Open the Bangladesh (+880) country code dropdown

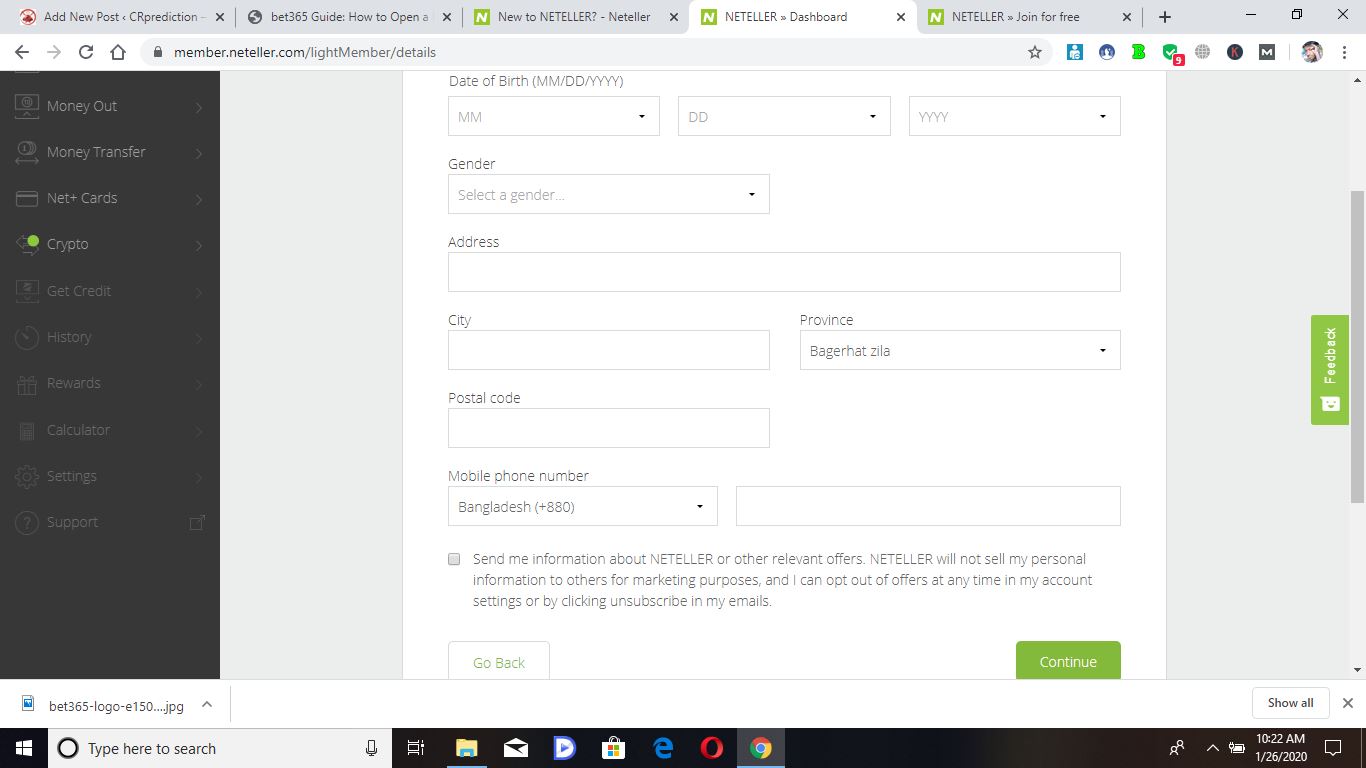pos(583,506)
